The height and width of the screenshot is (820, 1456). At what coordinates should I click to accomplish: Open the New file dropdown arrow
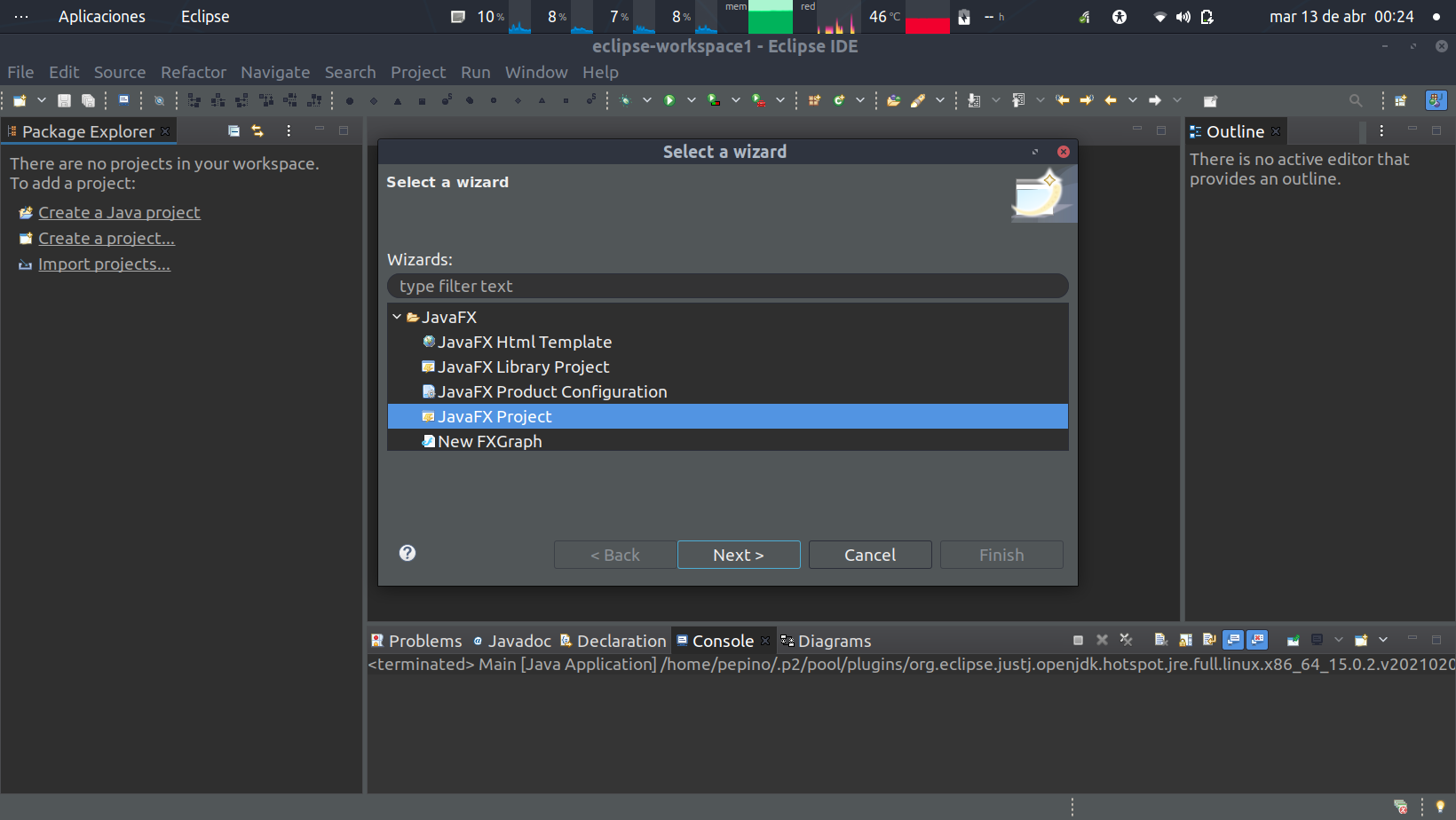pos(41,101)
